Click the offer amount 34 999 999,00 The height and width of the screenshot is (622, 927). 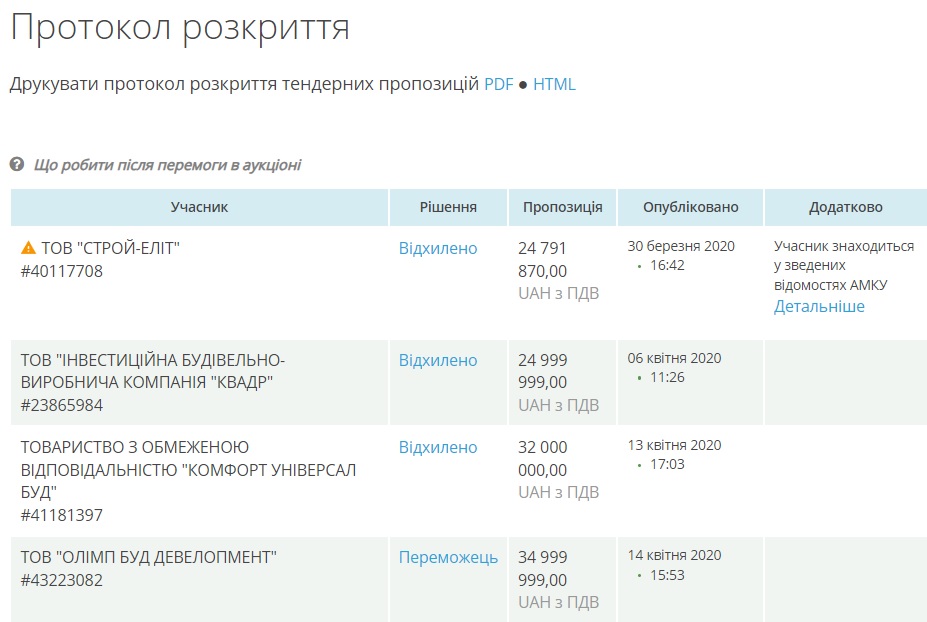pyautogui.click(x=543, y=568)
